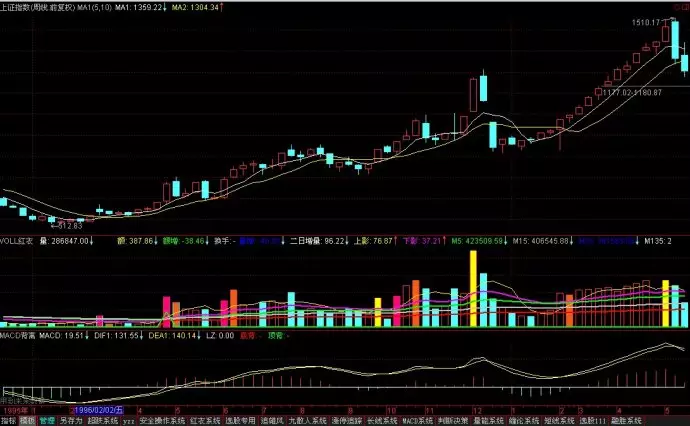
Task: Select the 模板 tab
Action: pos(27,421)
